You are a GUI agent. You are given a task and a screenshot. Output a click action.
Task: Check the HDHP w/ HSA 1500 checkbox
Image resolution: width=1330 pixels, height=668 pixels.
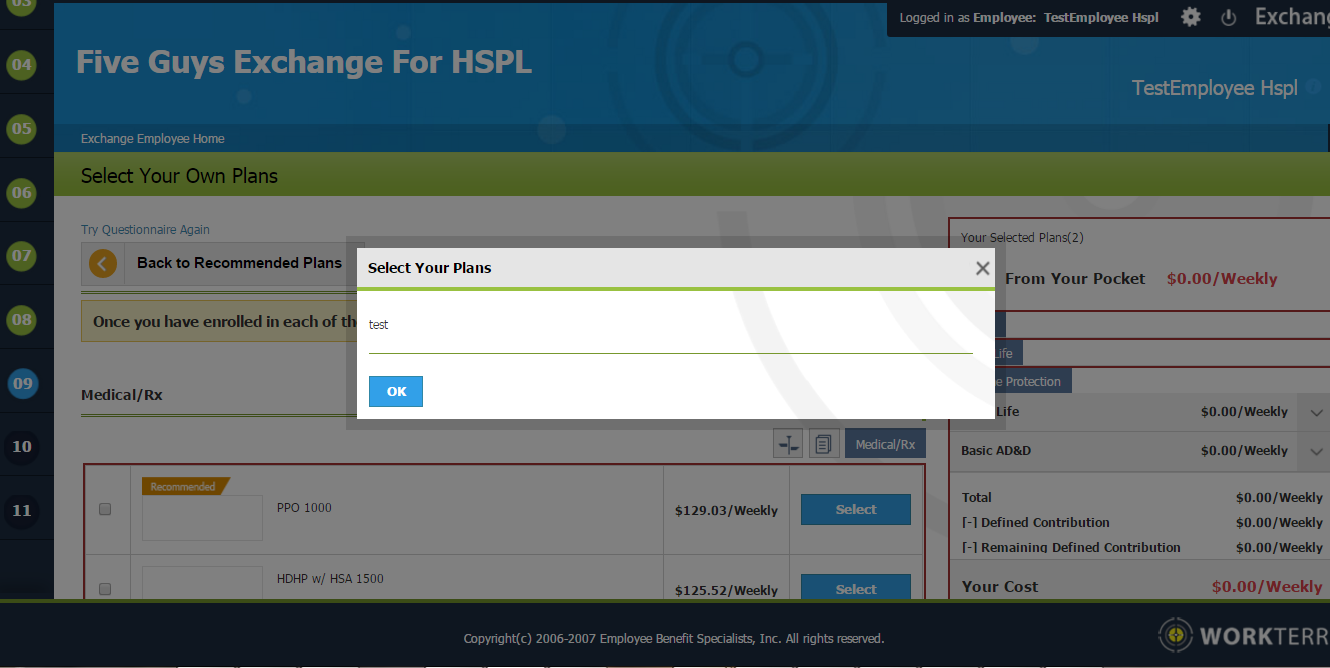click(105, 589)
